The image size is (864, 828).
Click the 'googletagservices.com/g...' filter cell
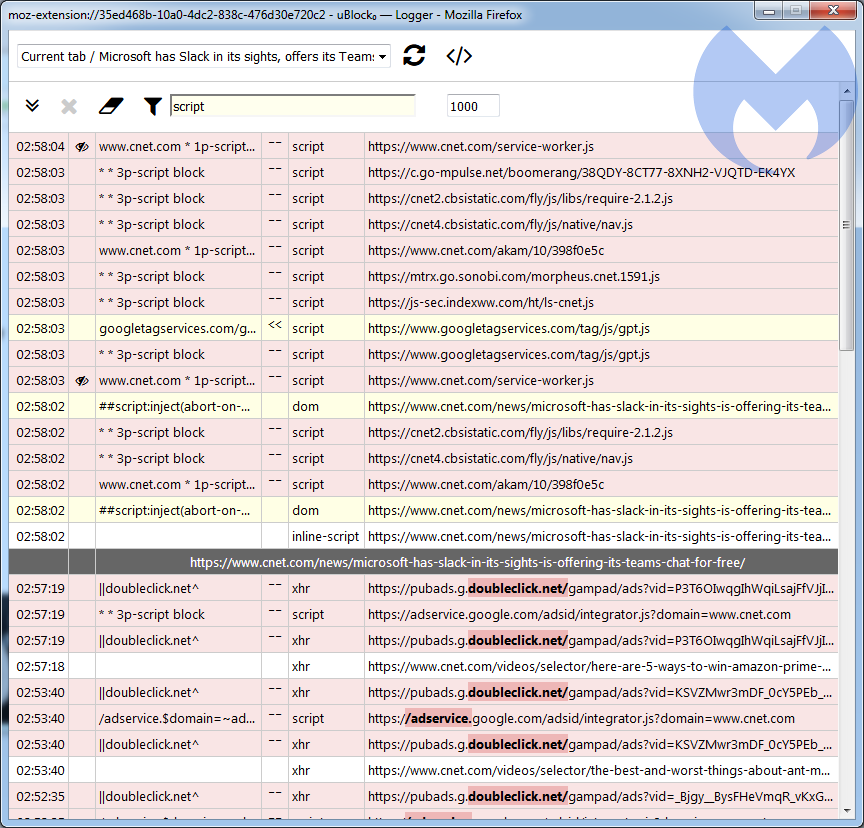pyautogui.click(x=178, y=328)
